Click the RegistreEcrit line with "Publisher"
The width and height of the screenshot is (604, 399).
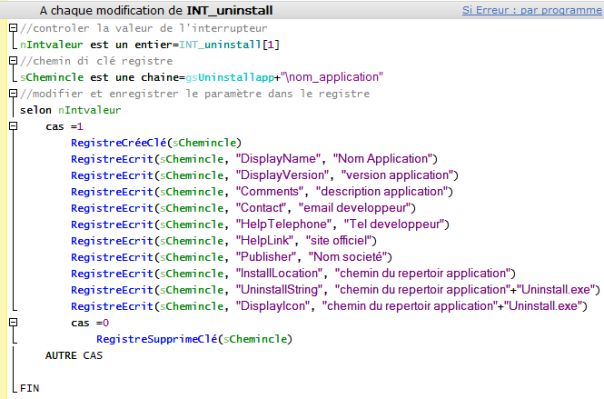[232, 257]
